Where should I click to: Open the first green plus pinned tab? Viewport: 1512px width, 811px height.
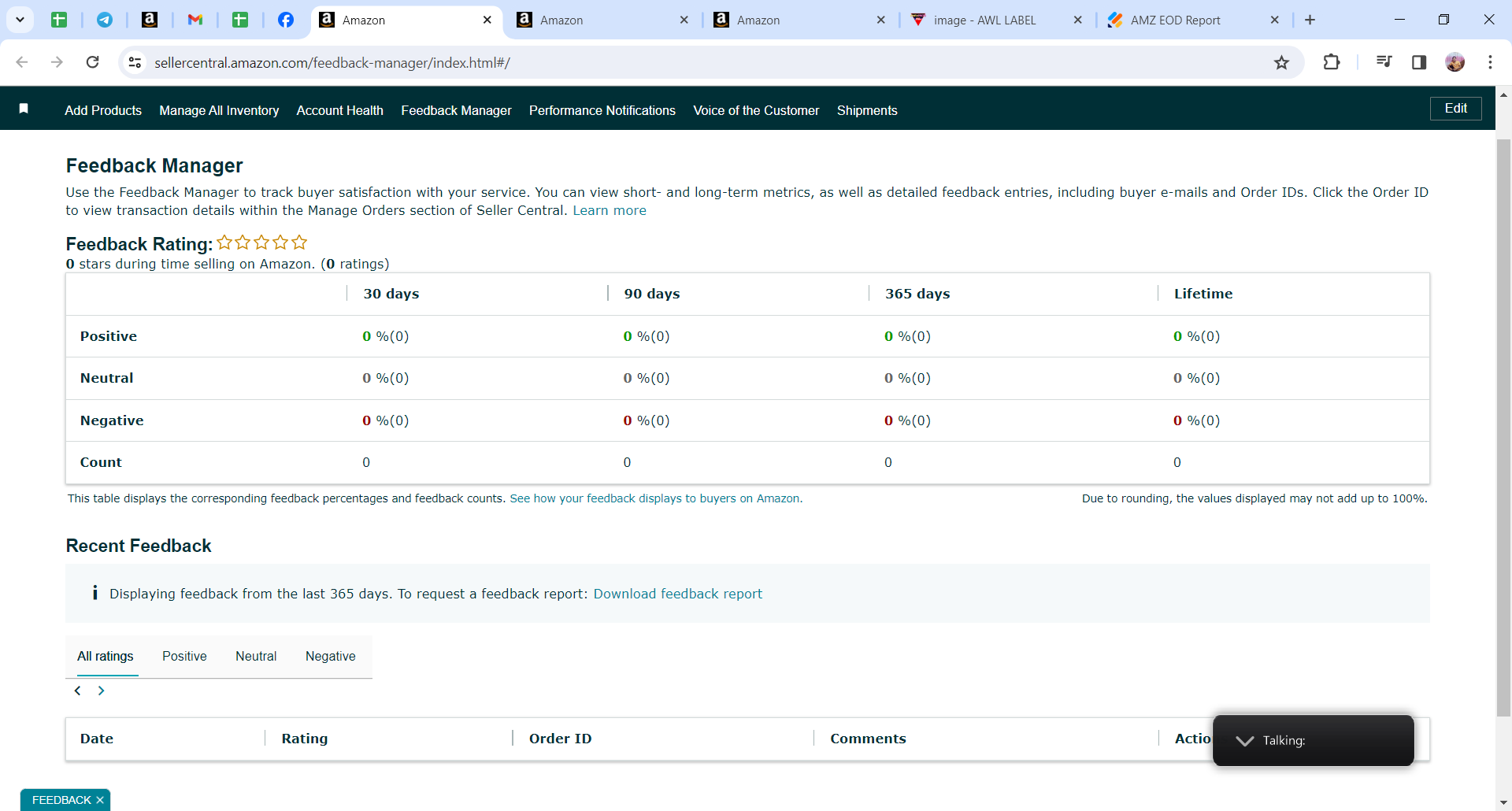coord(59,20)
